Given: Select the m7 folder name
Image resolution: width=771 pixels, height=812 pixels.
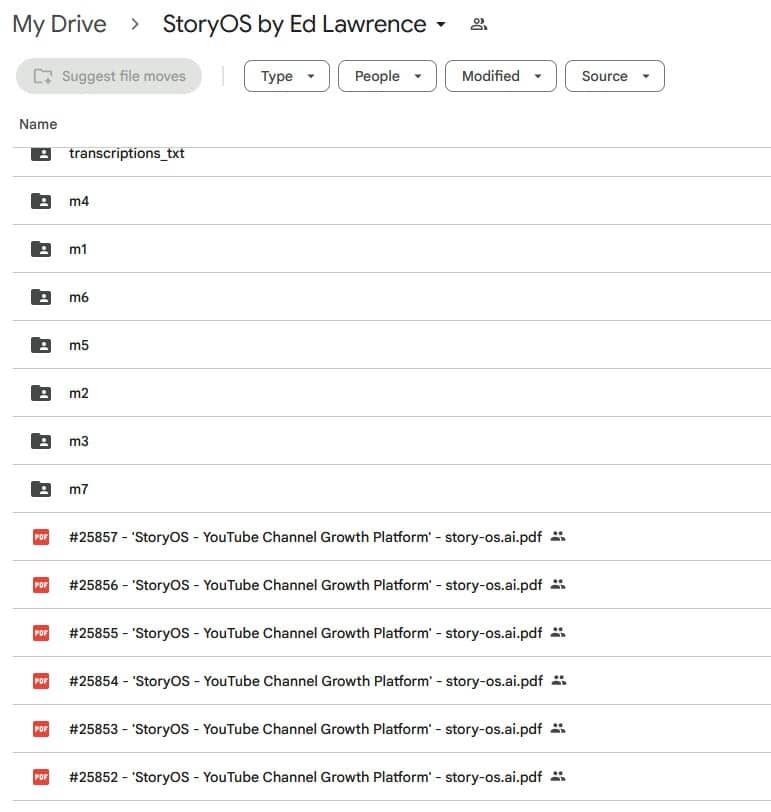Looking at the screenshot, I should coord(79,489).
